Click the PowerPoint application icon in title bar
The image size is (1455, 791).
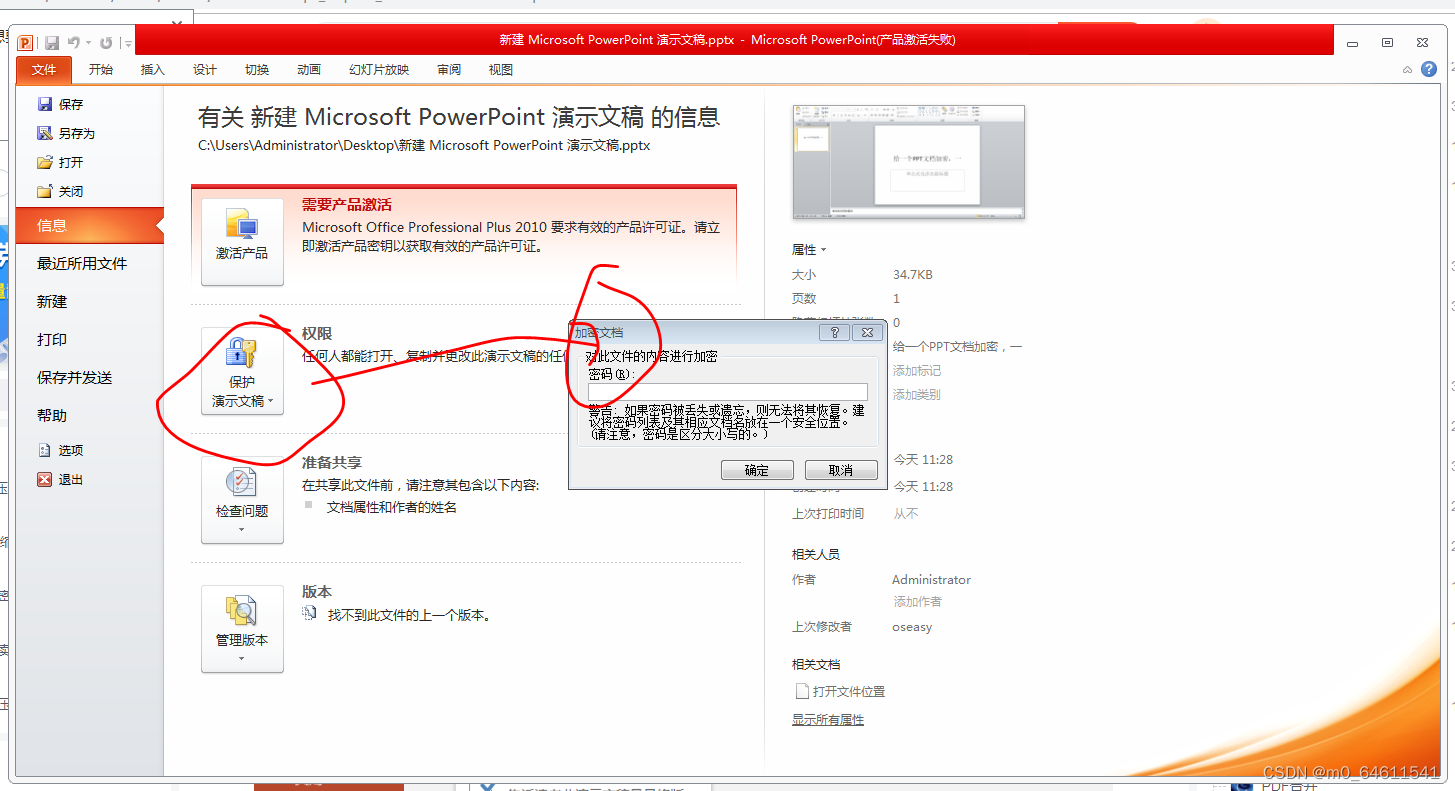point(25,42)
